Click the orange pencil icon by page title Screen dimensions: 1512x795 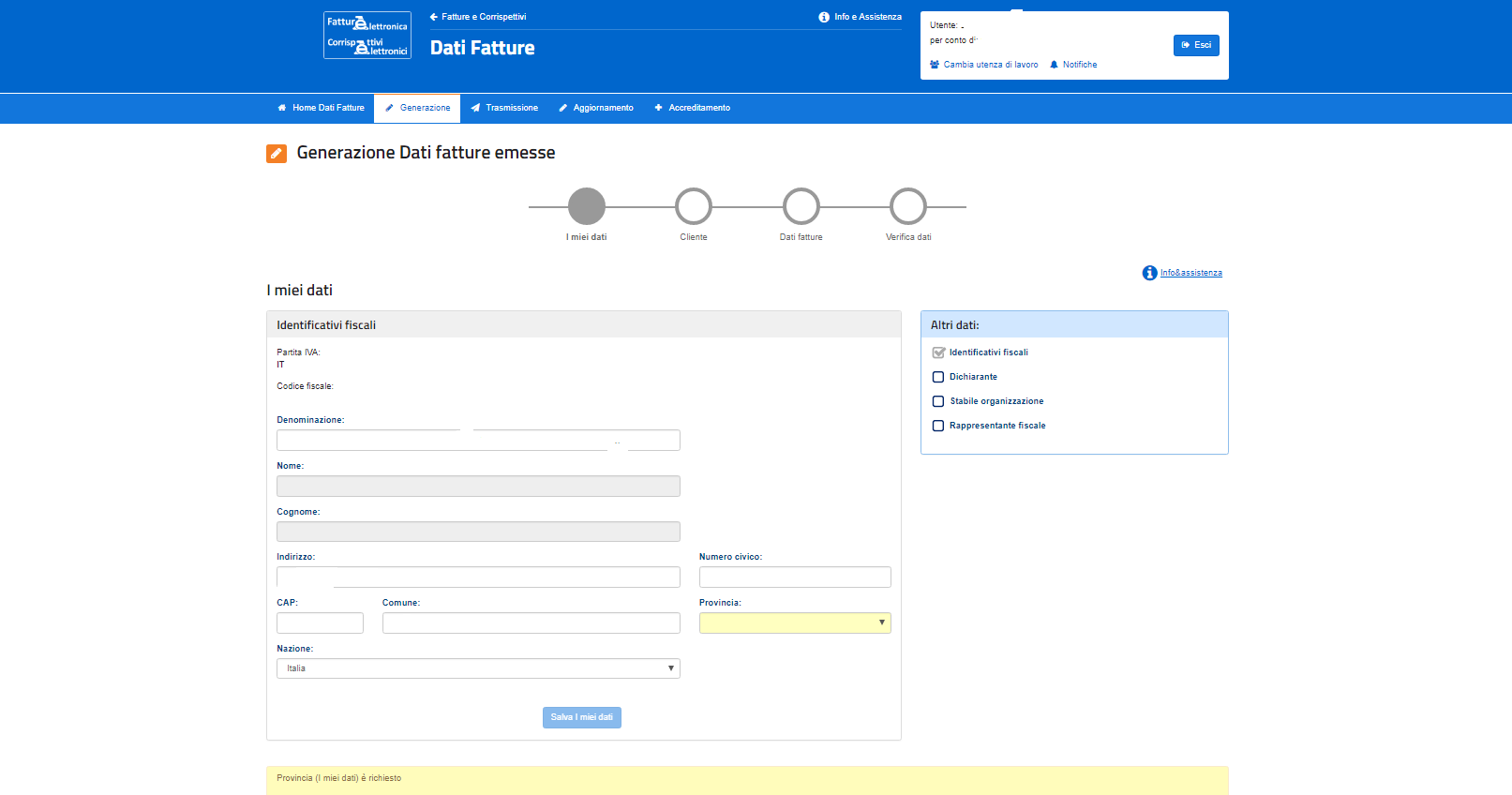click(277, 153)
